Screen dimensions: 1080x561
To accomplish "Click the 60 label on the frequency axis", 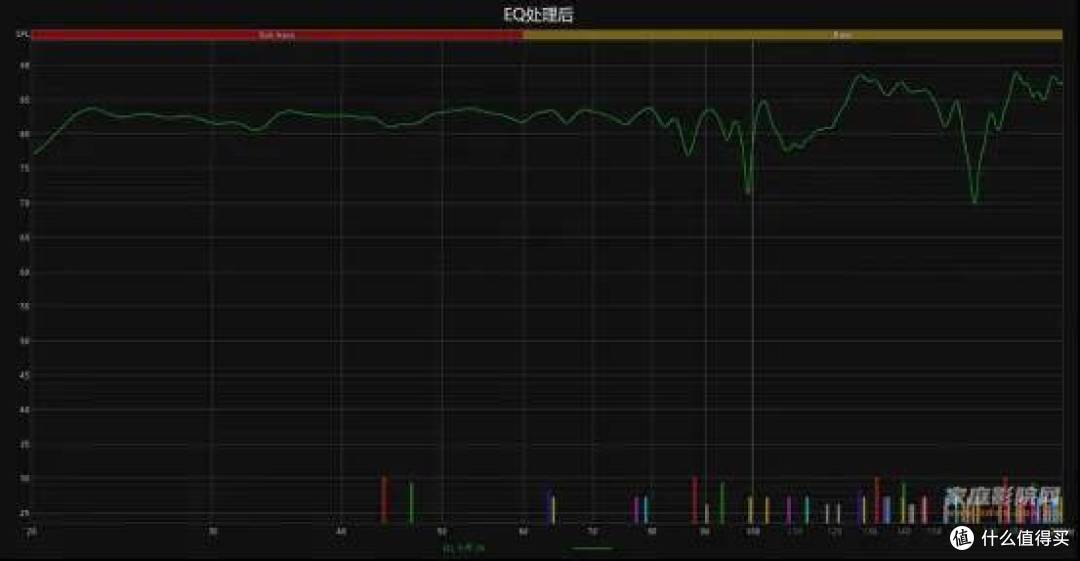I will pos(523,531).
